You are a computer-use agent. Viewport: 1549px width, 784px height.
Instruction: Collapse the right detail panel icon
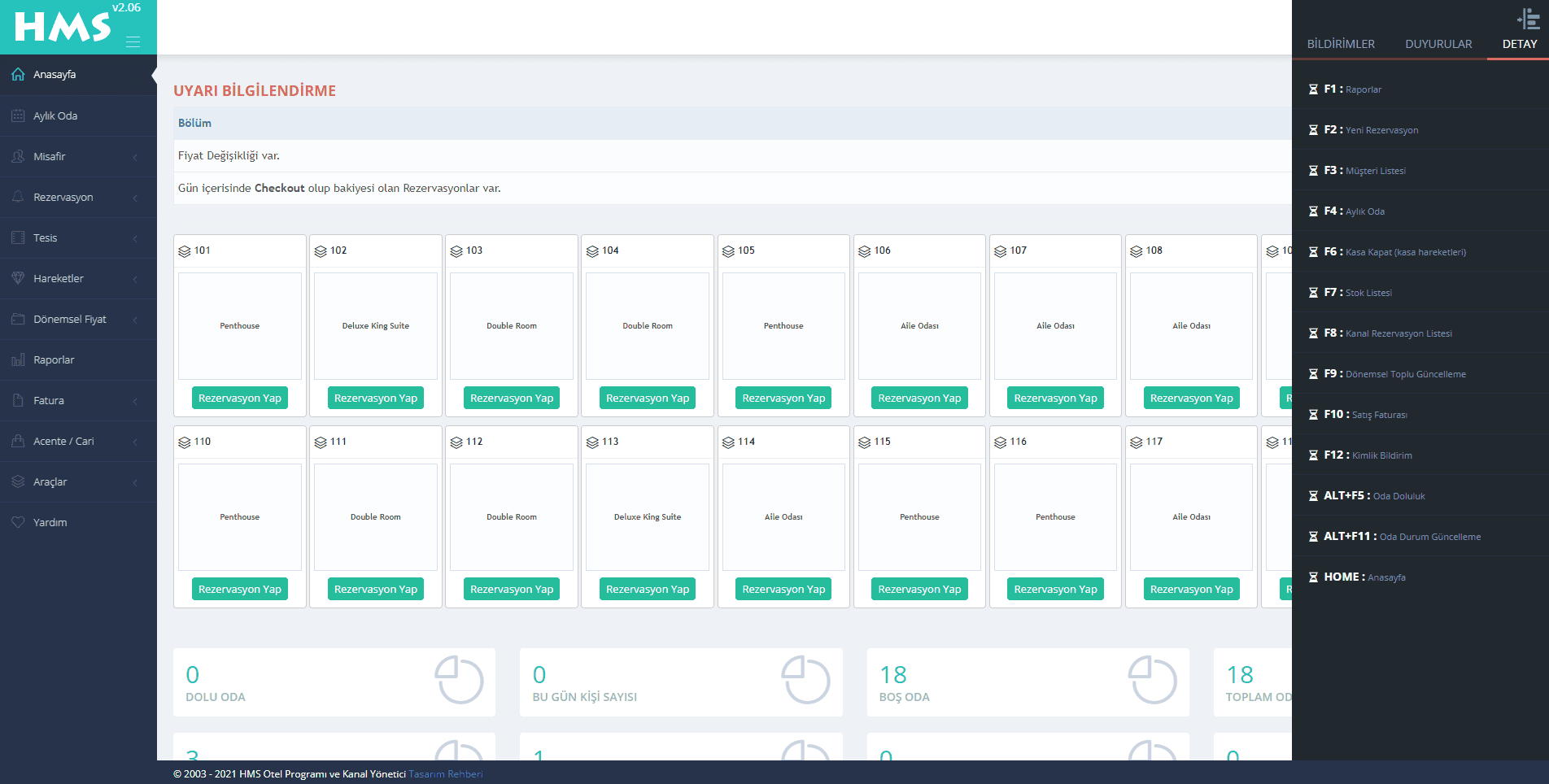pyautogui.click(x=1528, y=19)
